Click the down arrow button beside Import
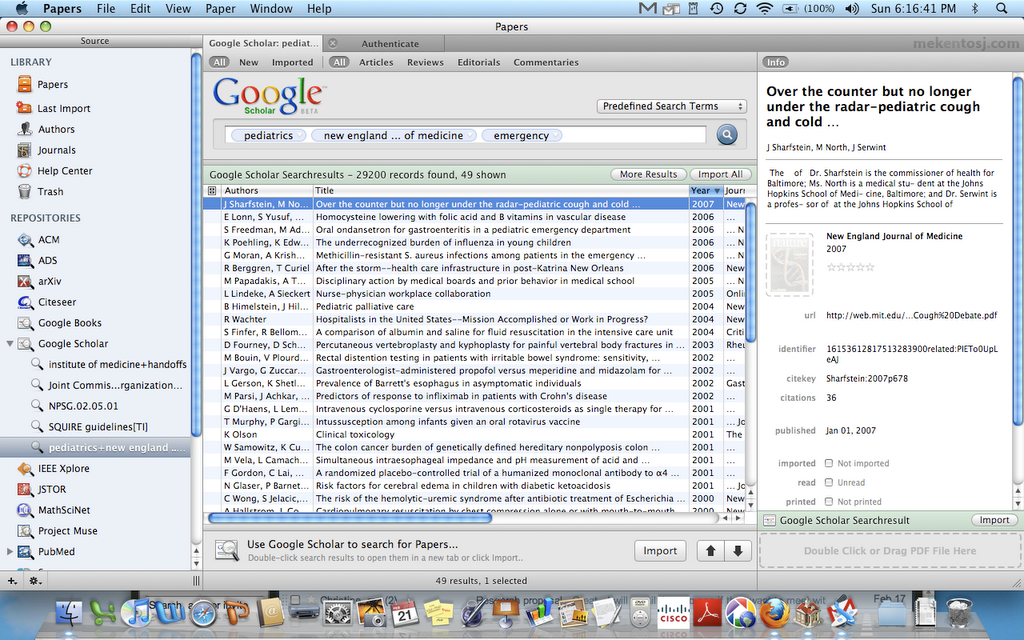The height and width of the screenshot is (640, 1024). (738, 551)
